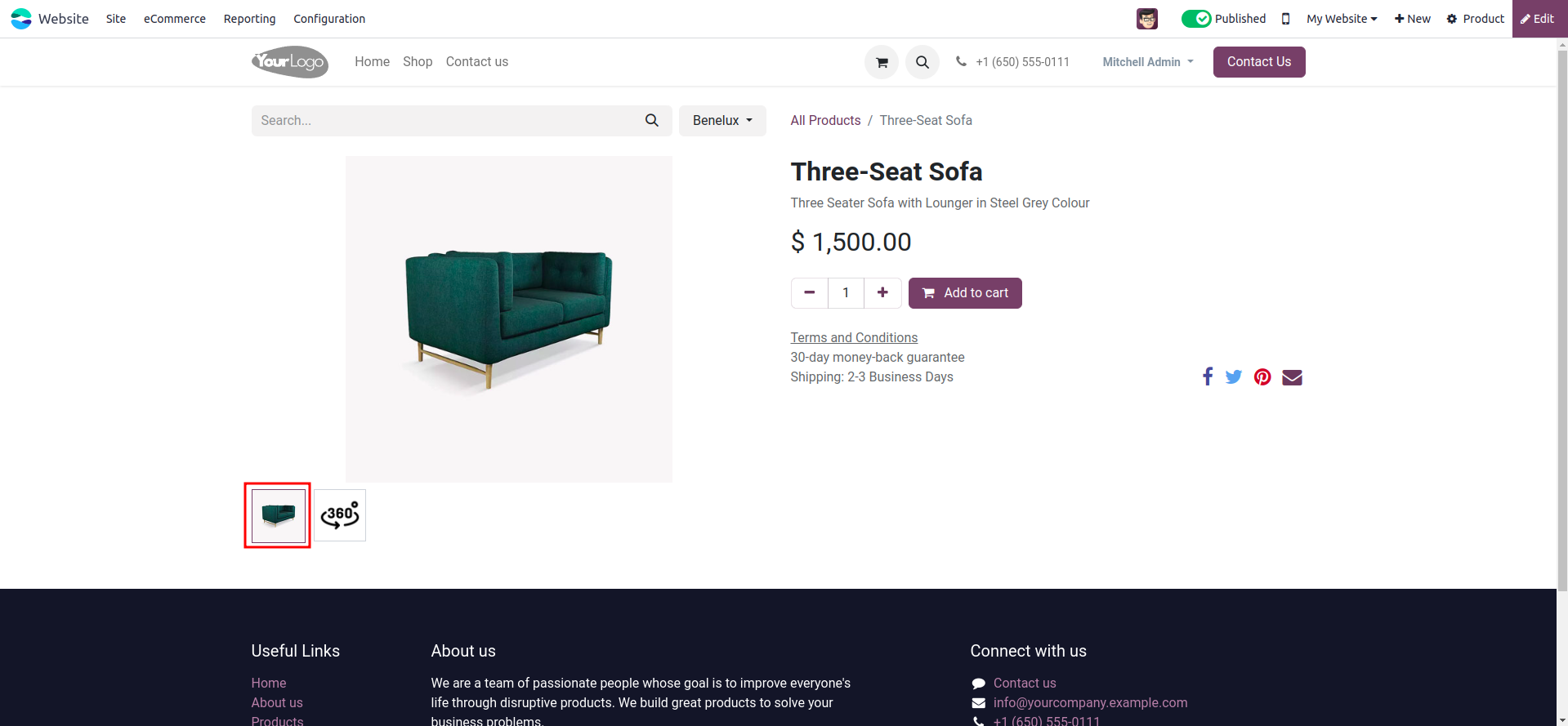Image resolution: width=1568 pixels, height=726 pixels.
Task: Open the Benelux pricelist dropdown
Action: click(x=722, y=120)
